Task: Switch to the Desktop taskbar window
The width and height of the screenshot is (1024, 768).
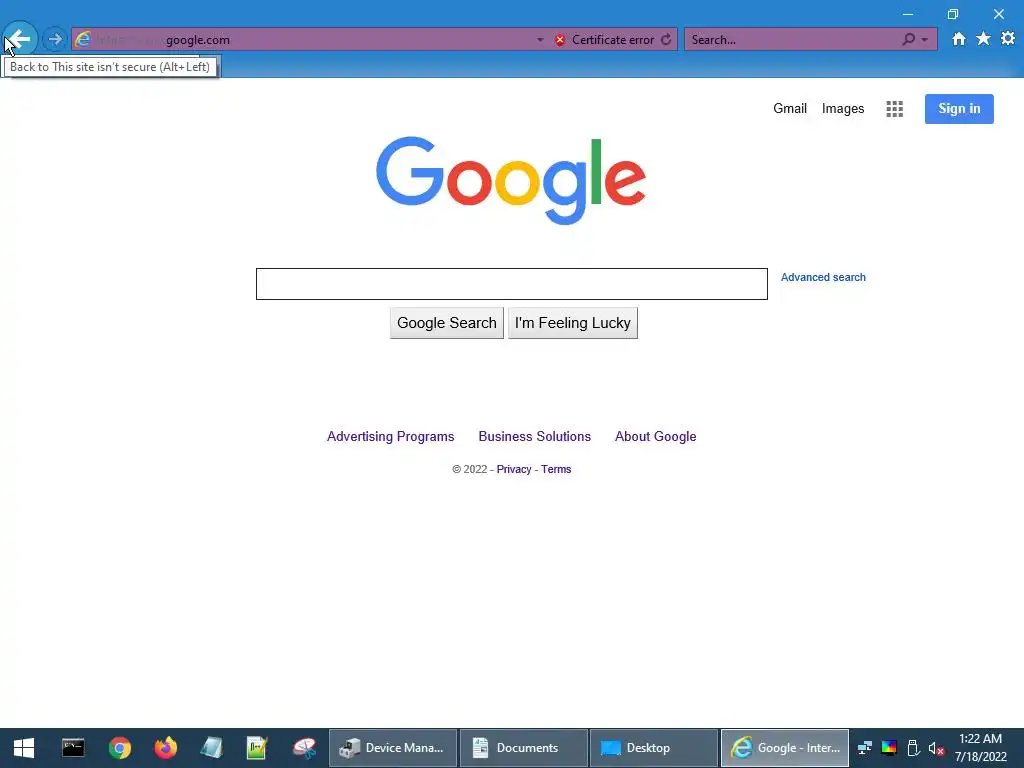Action: point(654,748)
